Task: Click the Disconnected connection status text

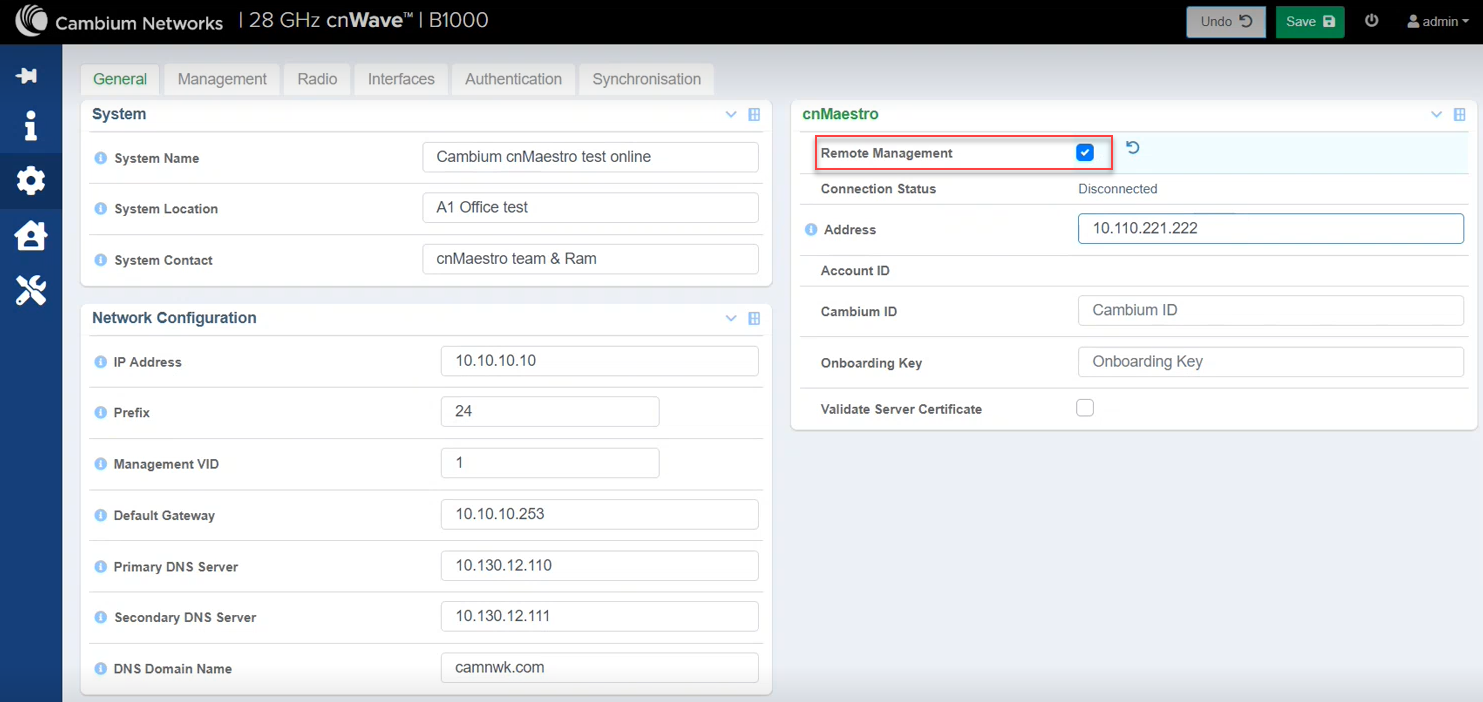Action: (x=1118, y=189)
